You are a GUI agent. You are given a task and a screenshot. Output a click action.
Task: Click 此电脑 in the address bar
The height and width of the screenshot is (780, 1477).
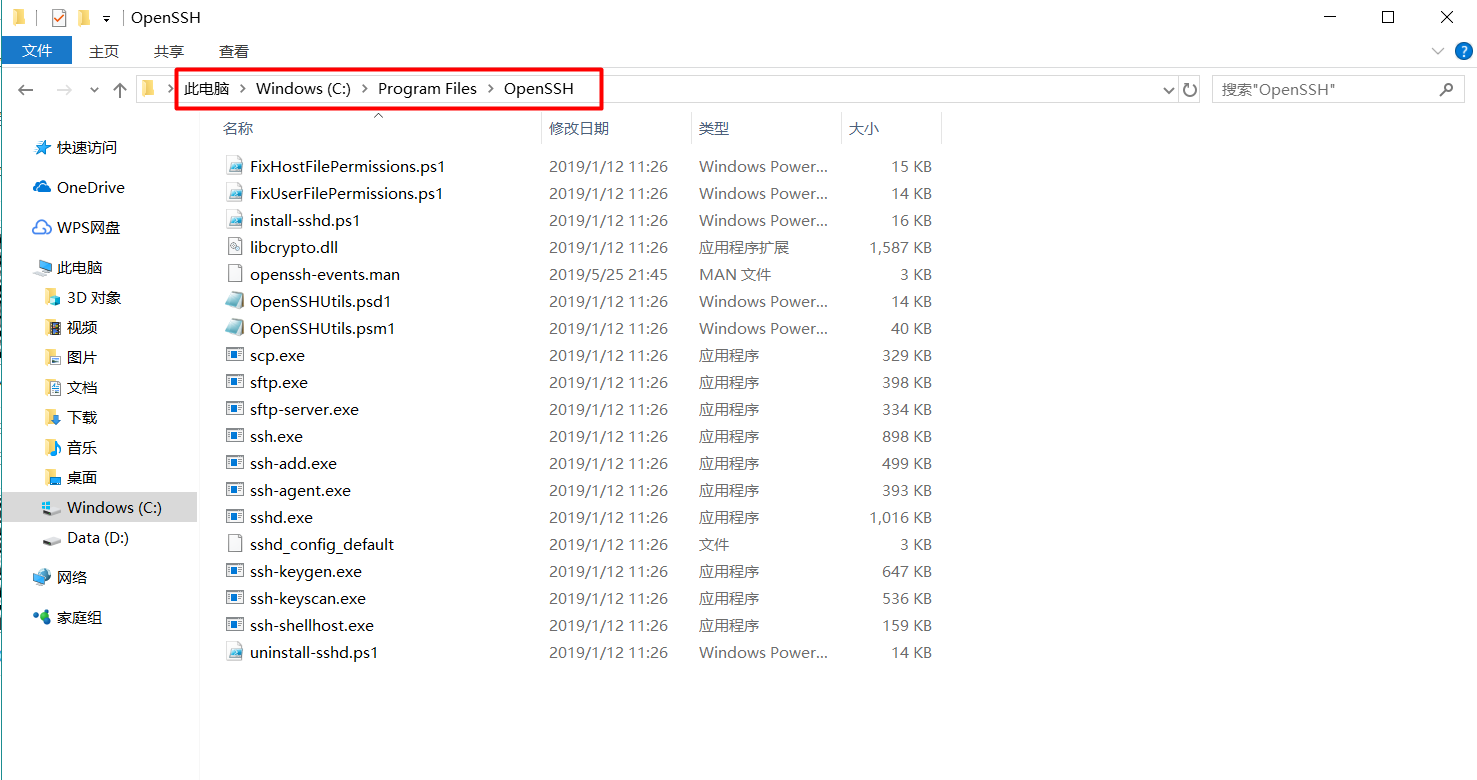[207, 89]
